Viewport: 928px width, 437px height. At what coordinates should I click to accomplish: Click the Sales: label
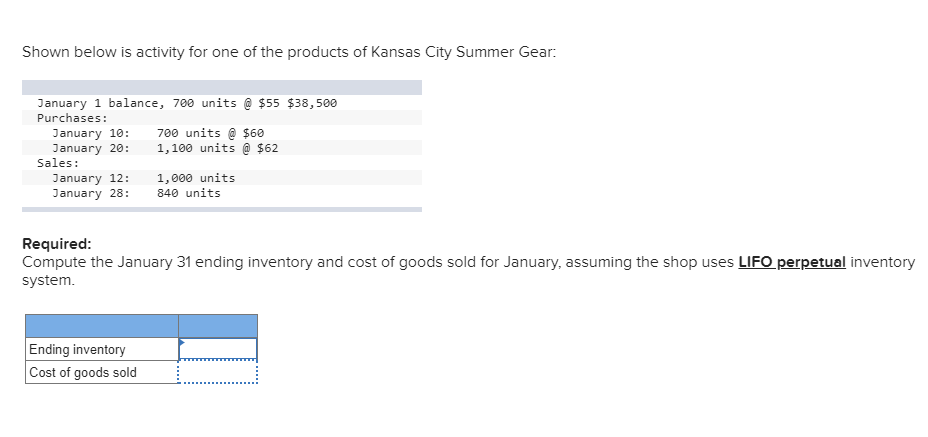click(x=58, y=163)
